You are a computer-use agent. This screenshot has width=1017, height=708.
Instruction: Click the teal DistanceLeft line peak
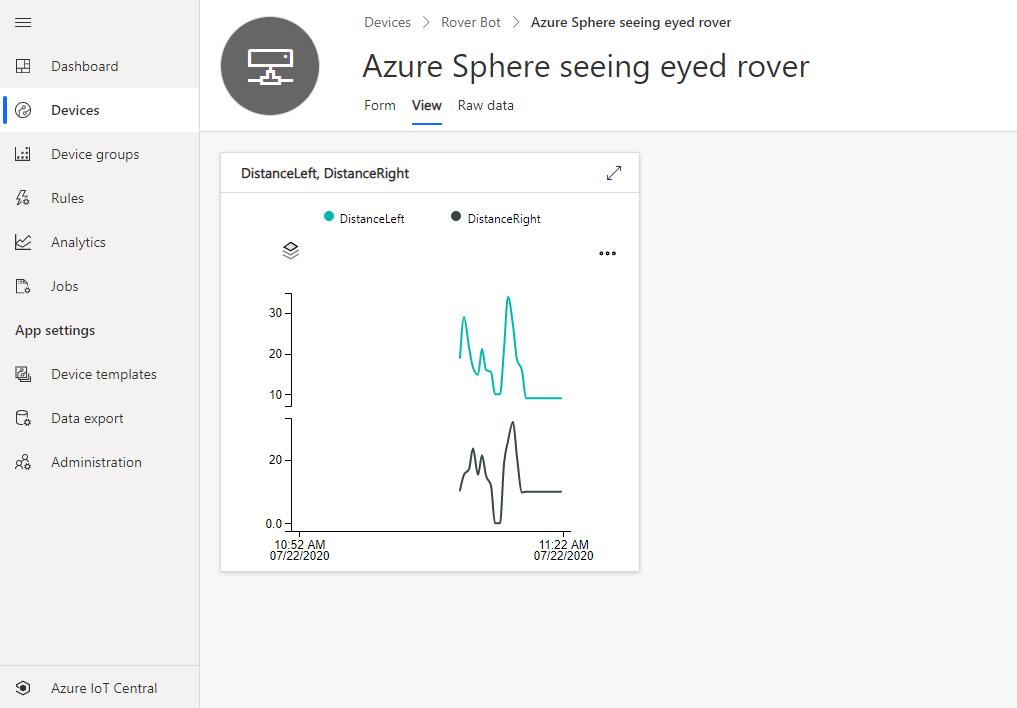pos(508,298)
